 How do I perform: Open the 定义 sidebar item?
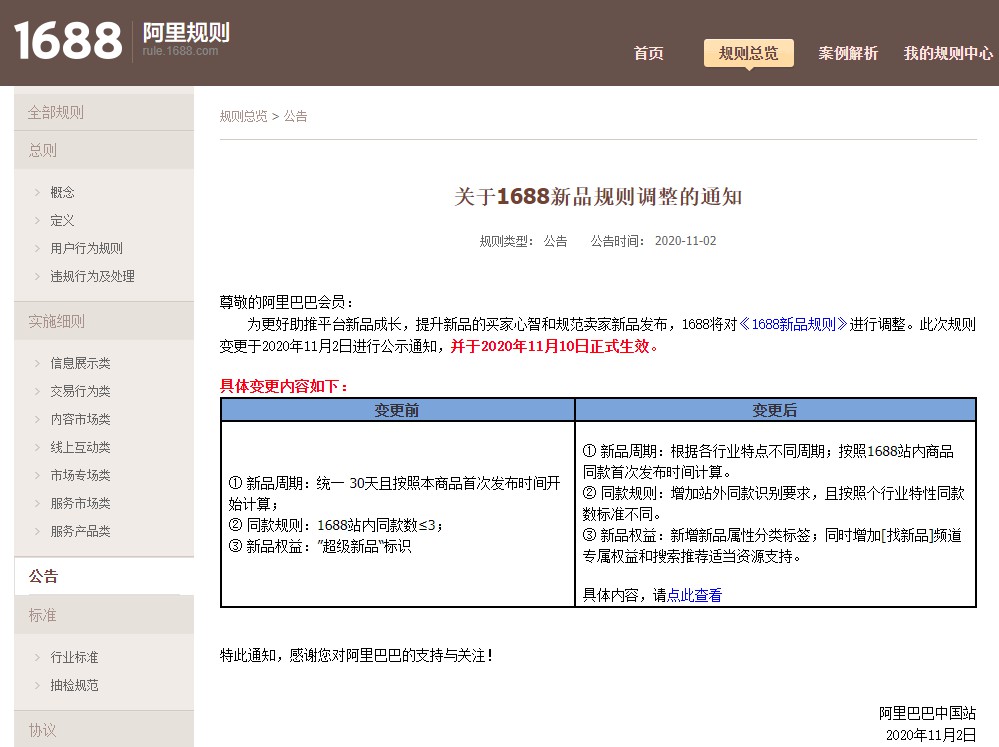(62, 221)
